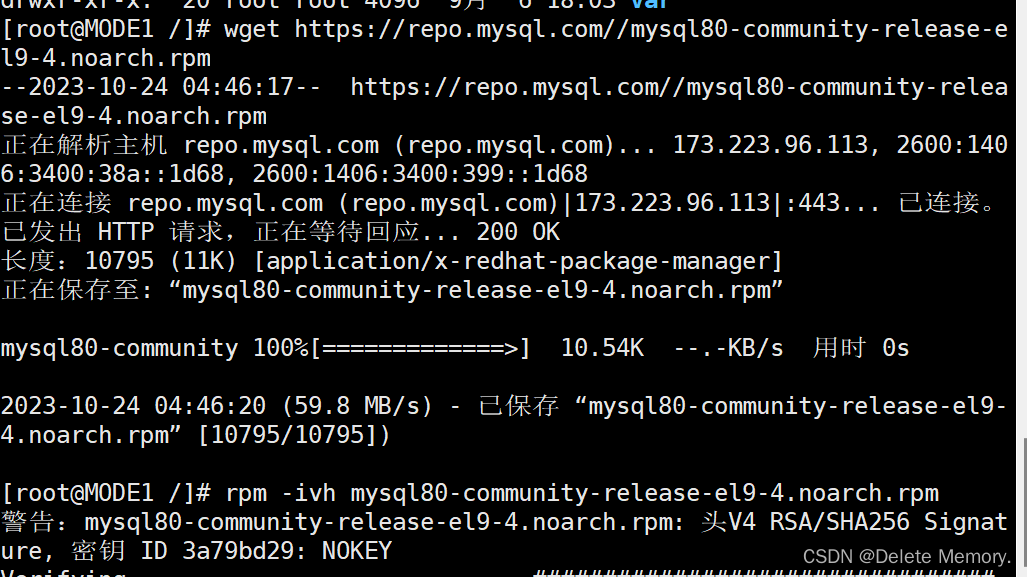The width and height of the screenshot is (1027, 577).
Task: Click '[10795/10795])' saved bytes text
Action: tap(294, 435)
